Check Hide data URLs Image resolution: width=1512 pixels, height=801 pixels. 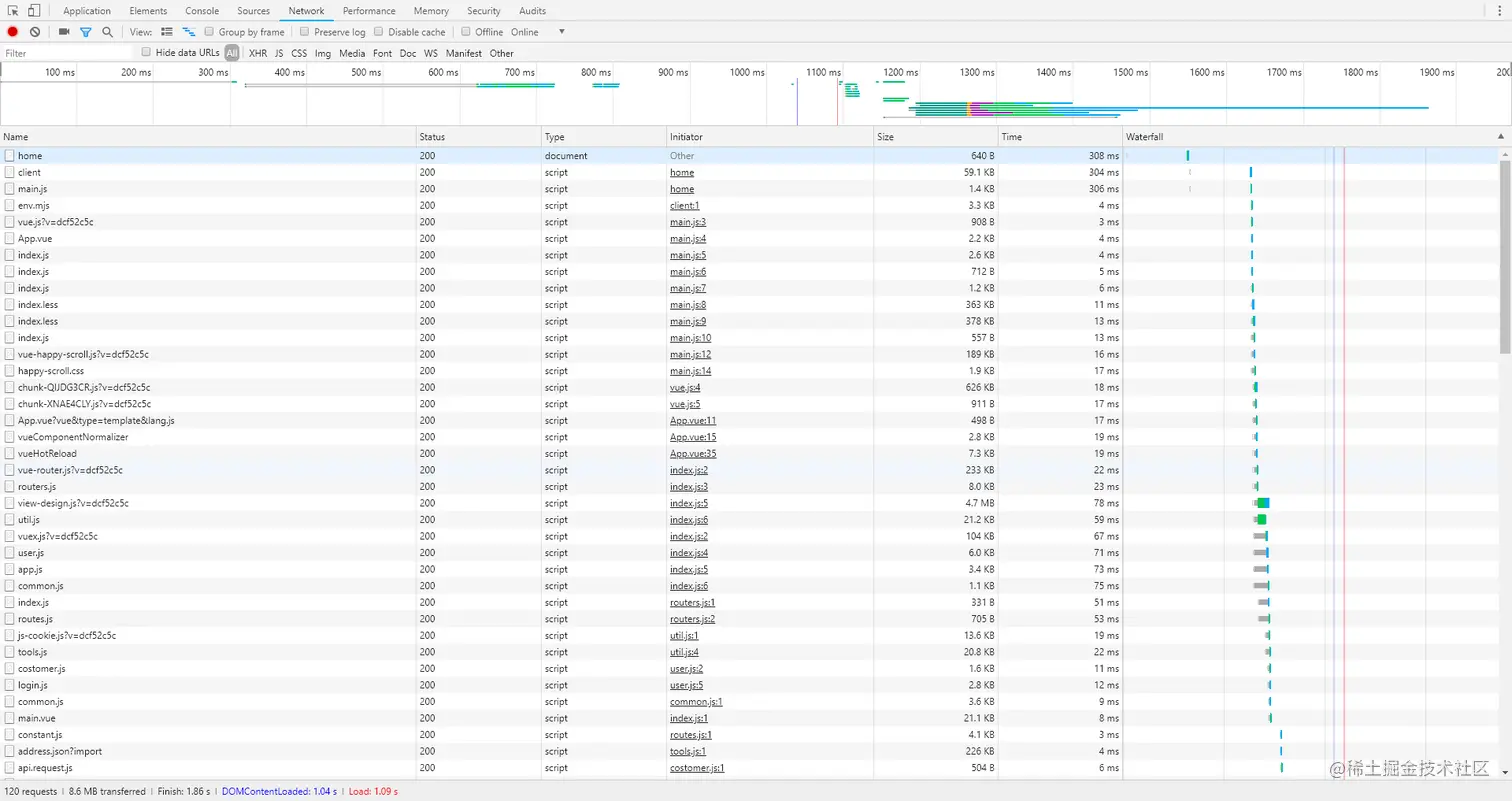pos(146,52)
